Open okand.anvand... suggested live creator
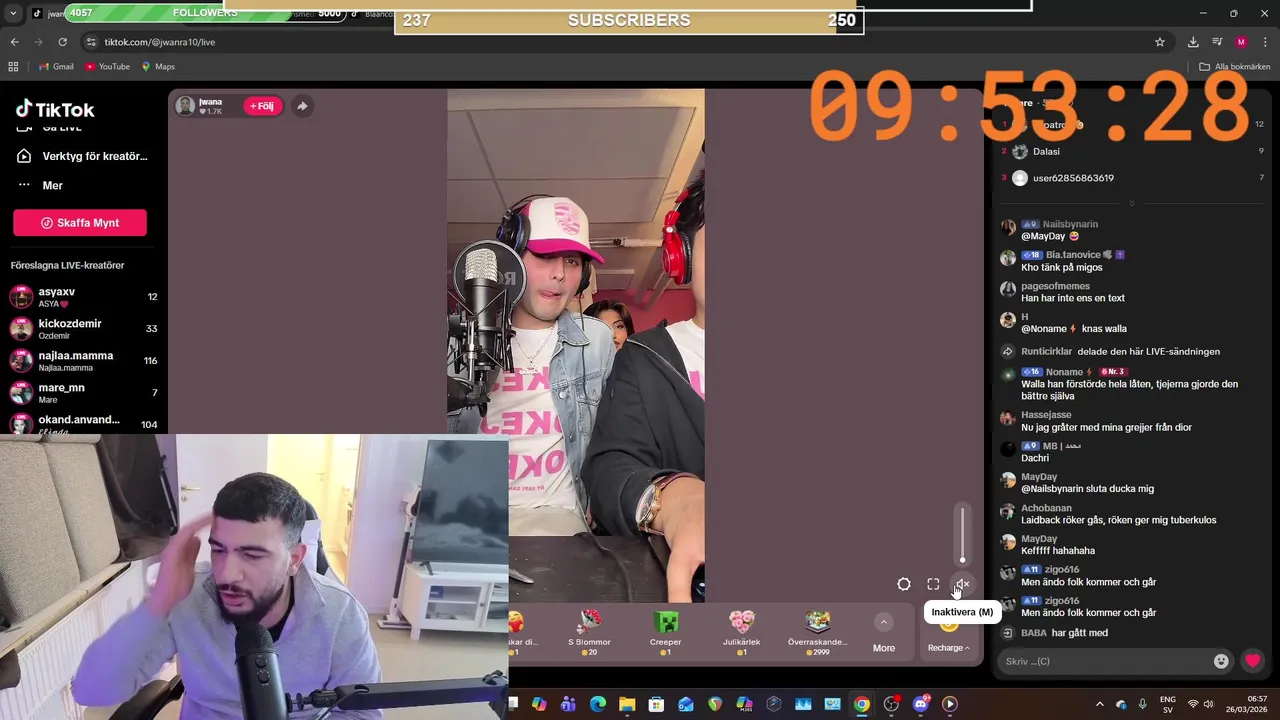 click(x=83, y=424)
